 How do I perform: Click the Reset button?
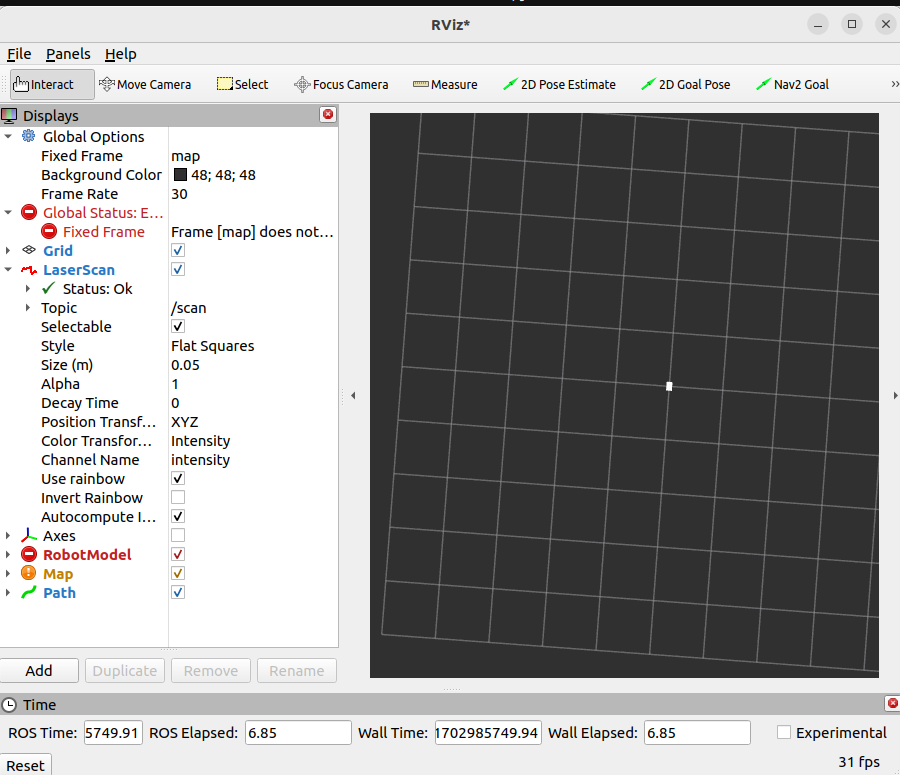point(25,765)
